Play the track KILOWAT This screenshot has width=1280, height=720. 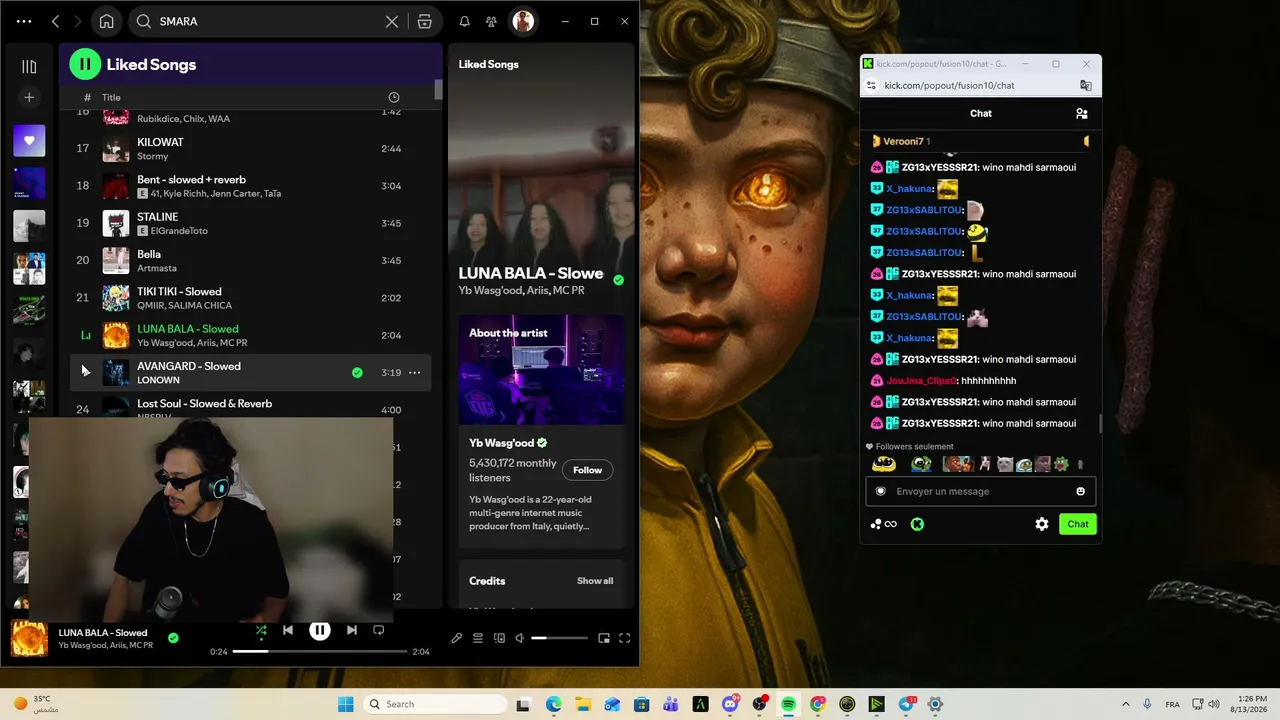[x=160, y=142]
